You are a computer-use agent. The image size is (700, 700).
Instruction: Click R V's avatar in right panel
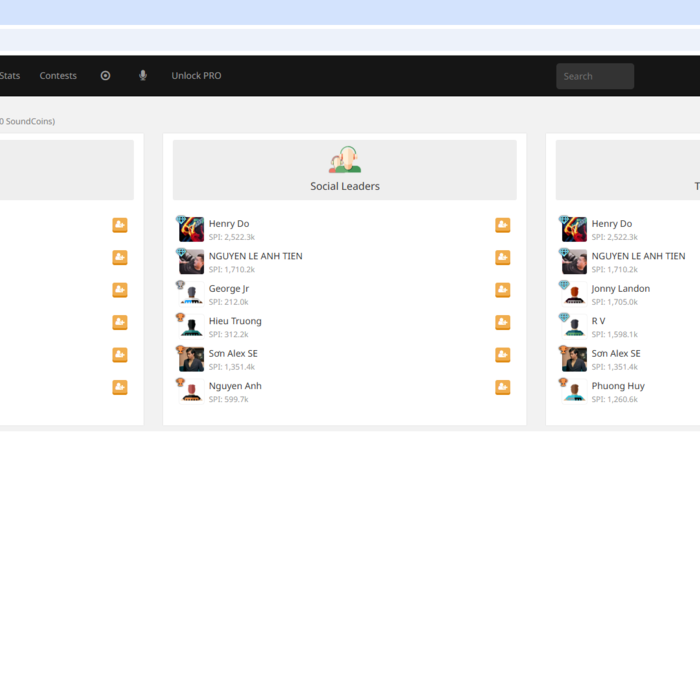574,326
